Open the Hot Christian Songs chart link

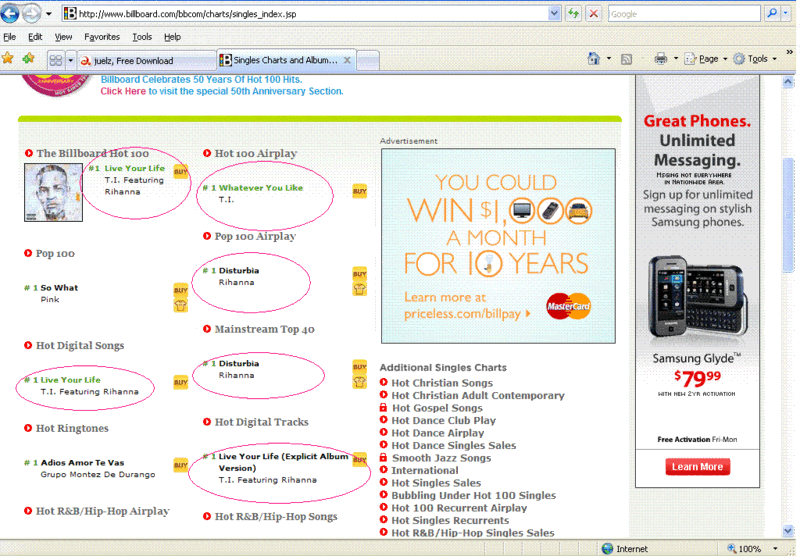(x=441, y=383)
